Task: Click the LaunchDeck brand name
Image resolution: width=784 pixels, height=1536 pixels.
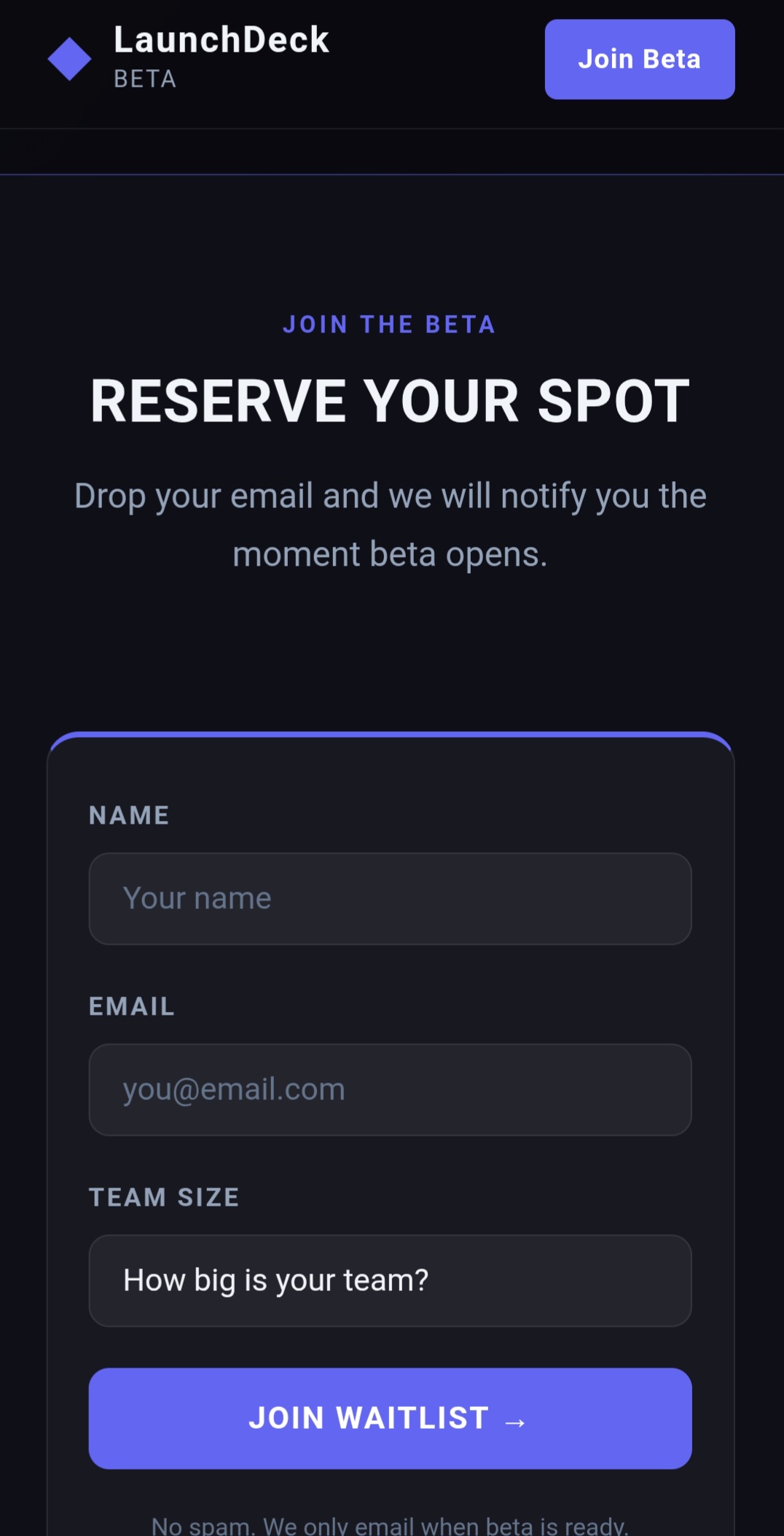Action: [x=221, y=40]
